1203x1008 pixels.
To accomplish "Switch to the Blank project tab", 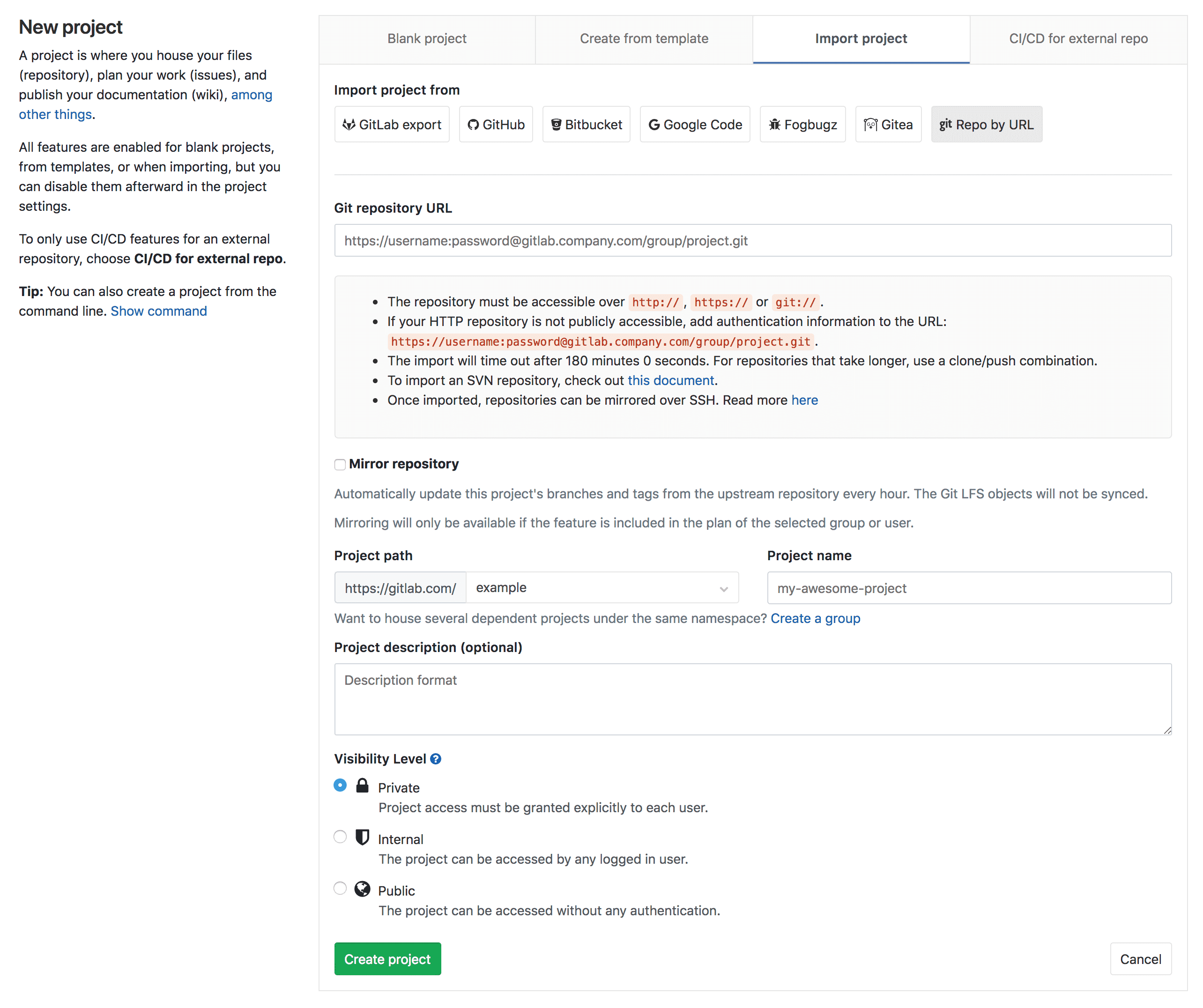I will coord(427,38).
